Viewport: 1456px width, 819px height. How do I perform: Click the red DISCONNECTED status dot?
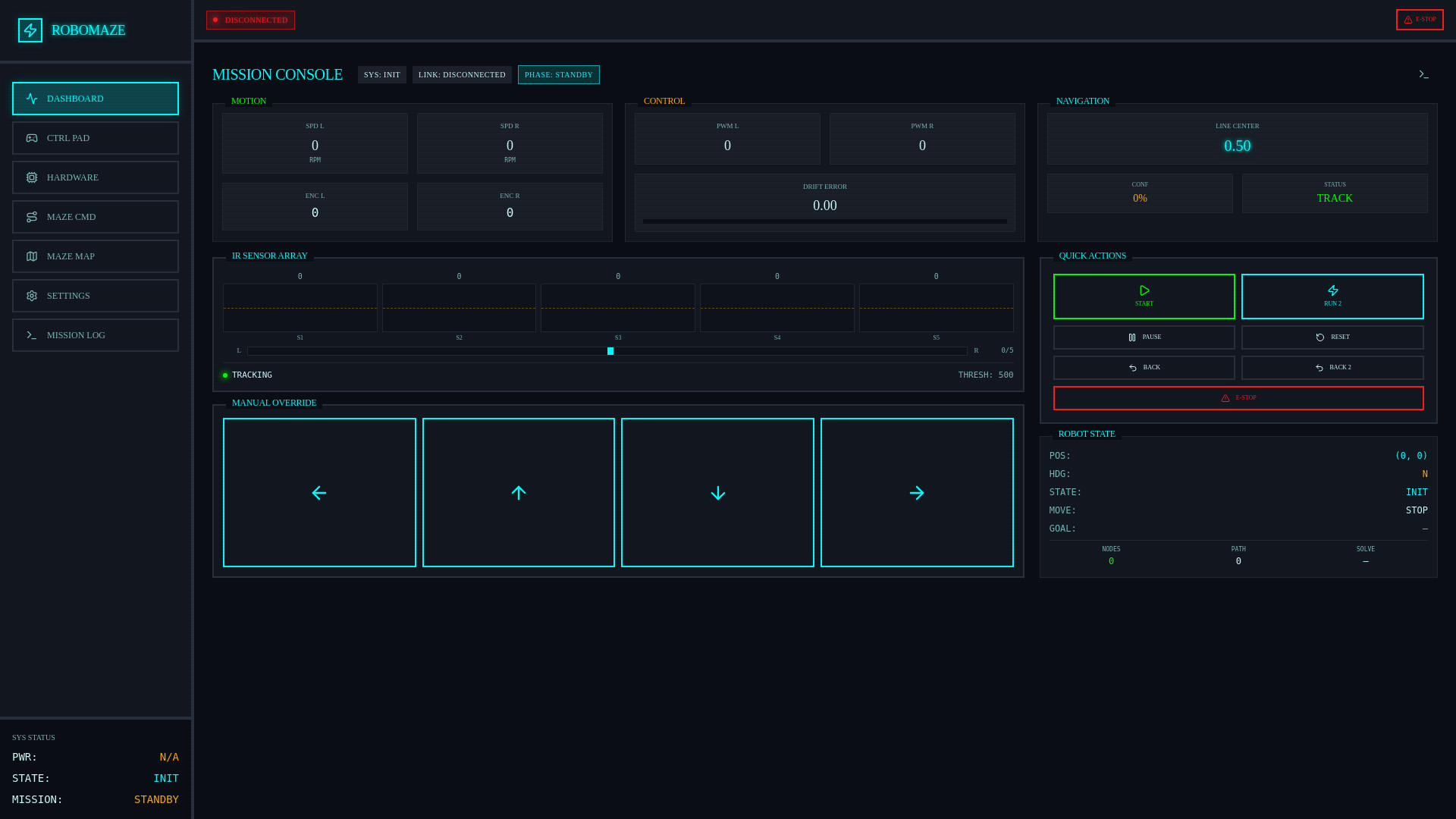(215, 20)
